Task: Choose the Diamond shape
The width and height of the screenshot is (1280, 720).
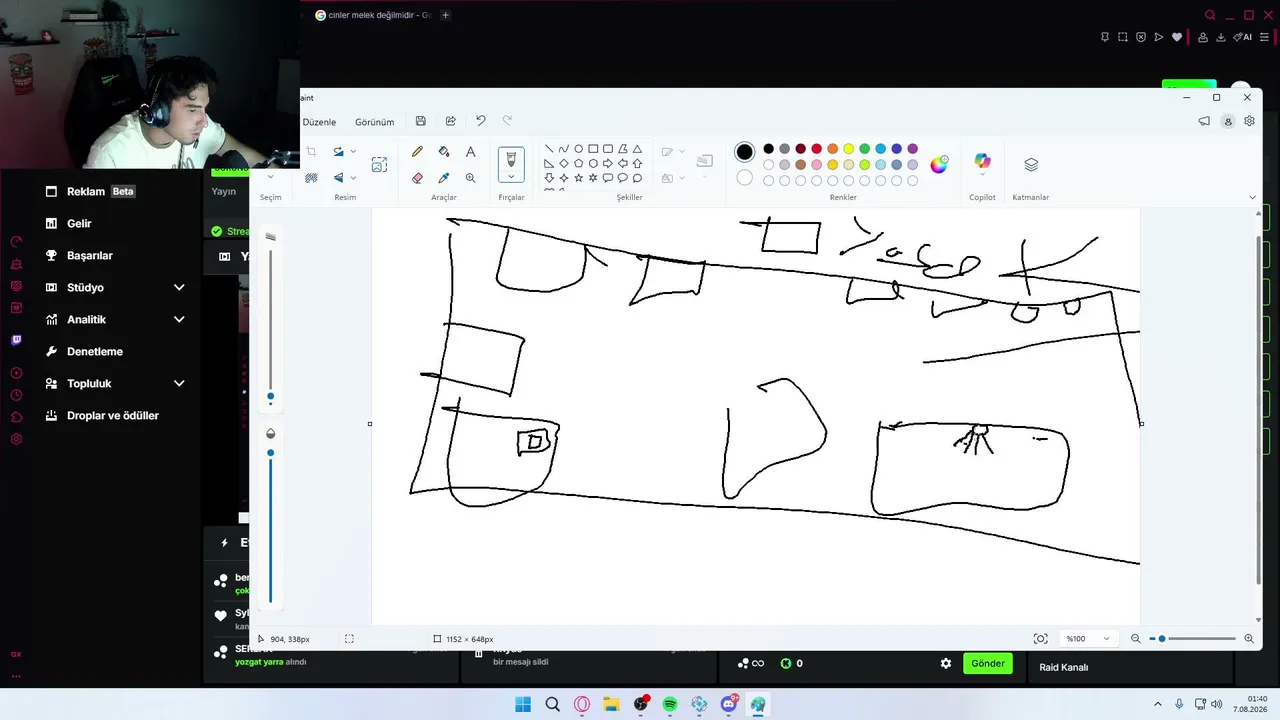Action: tap(563, 163)
